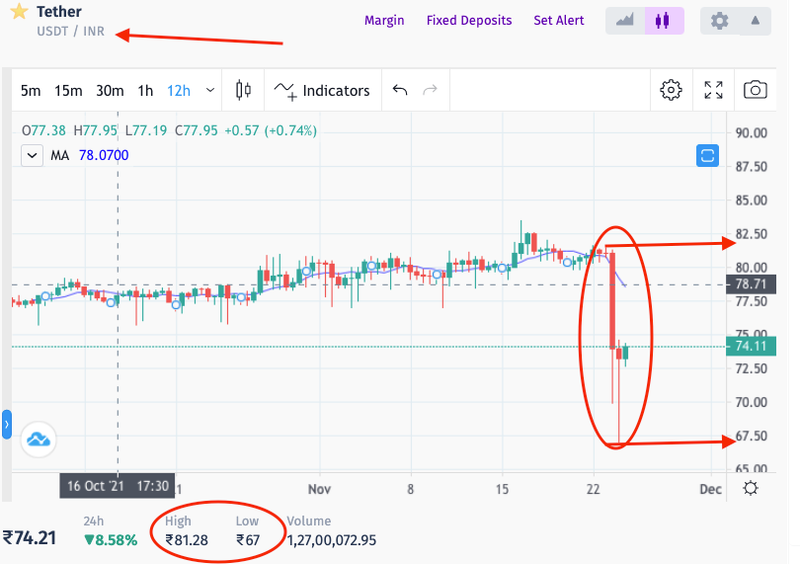Image resolution: width=800 pixels, height=564 pixels.
Task: Toggle the favorite star next to Tether
Action: coord(19,11)
